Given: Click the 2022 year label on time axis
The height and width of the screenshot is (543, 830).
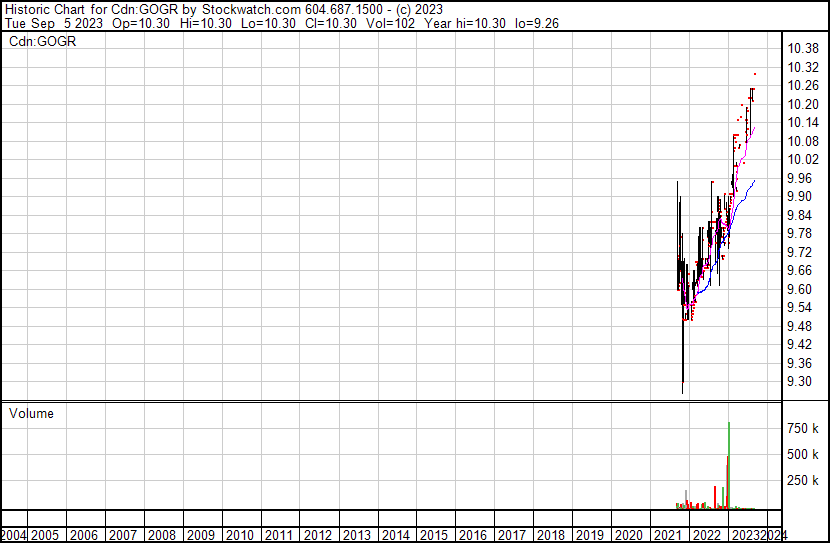Looking at the screenshot, I should point(705,535).
